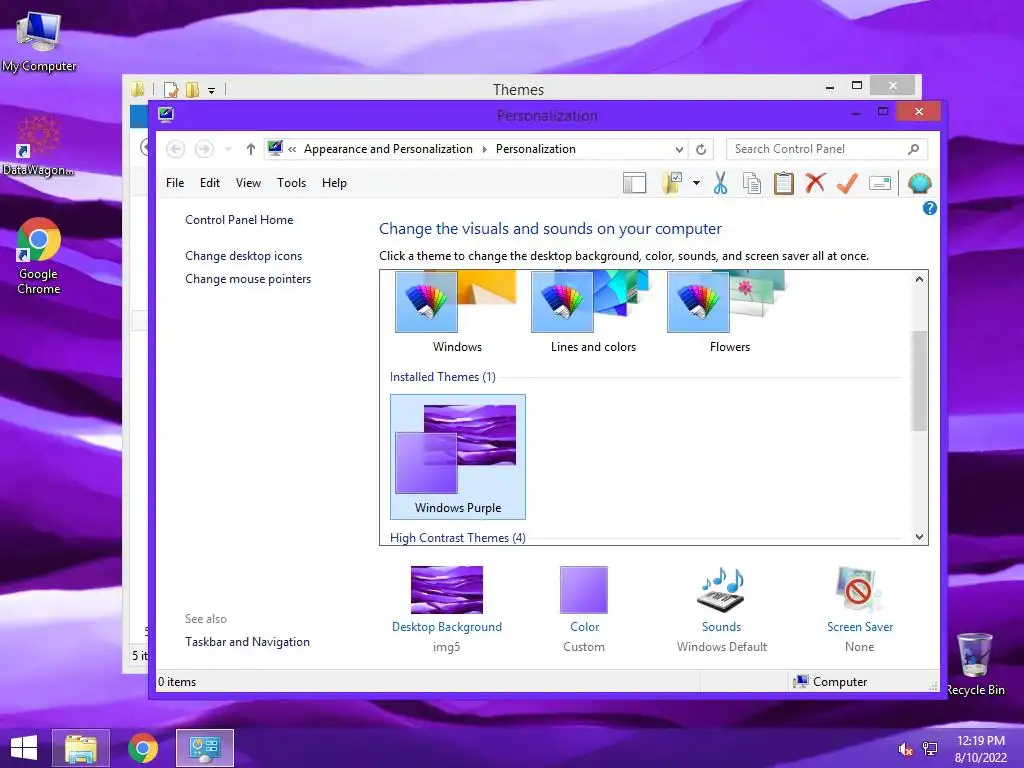Select the DataWagon desktop shortcut
Image resolution: width=1024 pixels, height=768 pixels.
38,146
